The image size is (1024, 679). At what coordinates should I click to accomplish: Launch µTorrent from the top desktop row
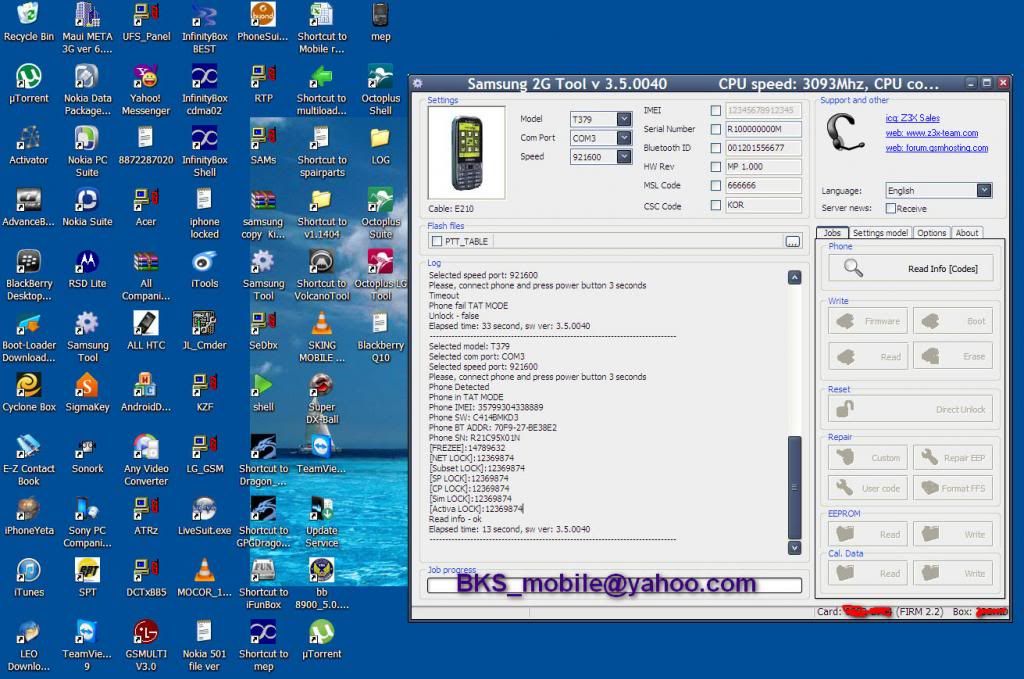coord(28,85)
